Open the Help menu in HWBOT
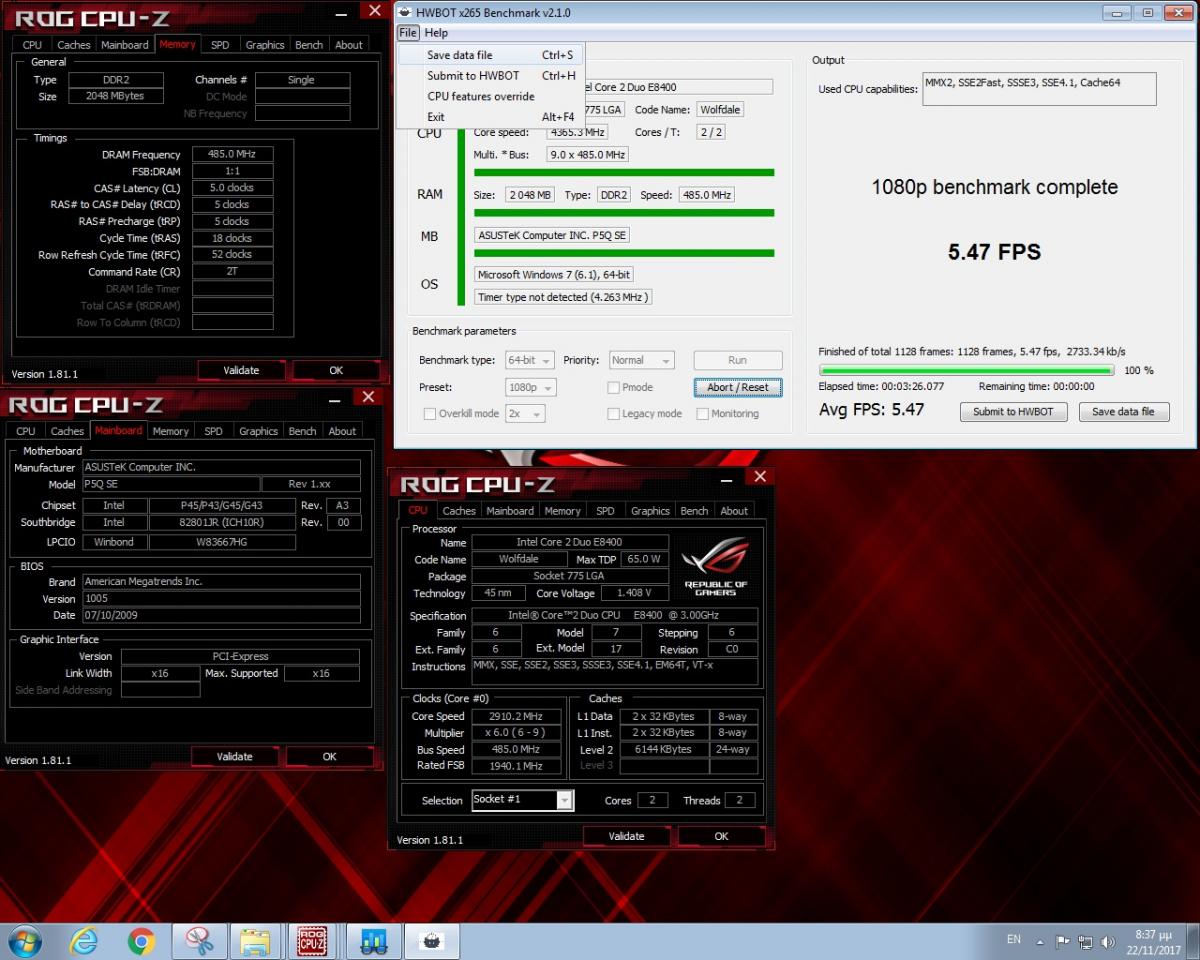 pos(436,33)
